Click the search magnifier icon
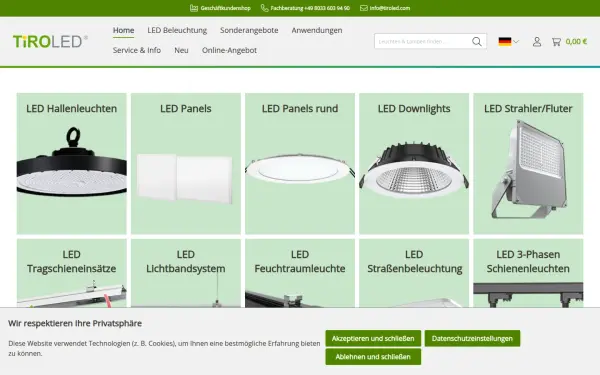 [x=476, y=41]
